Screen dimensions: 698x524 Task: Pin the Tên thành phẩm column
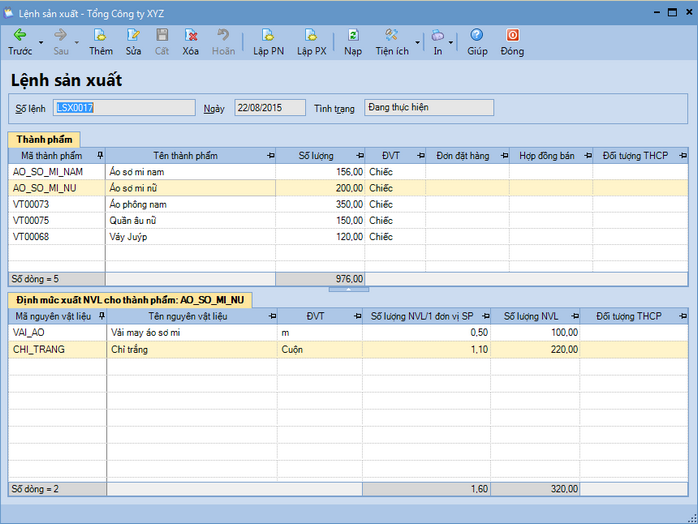(x=271, y=155)
